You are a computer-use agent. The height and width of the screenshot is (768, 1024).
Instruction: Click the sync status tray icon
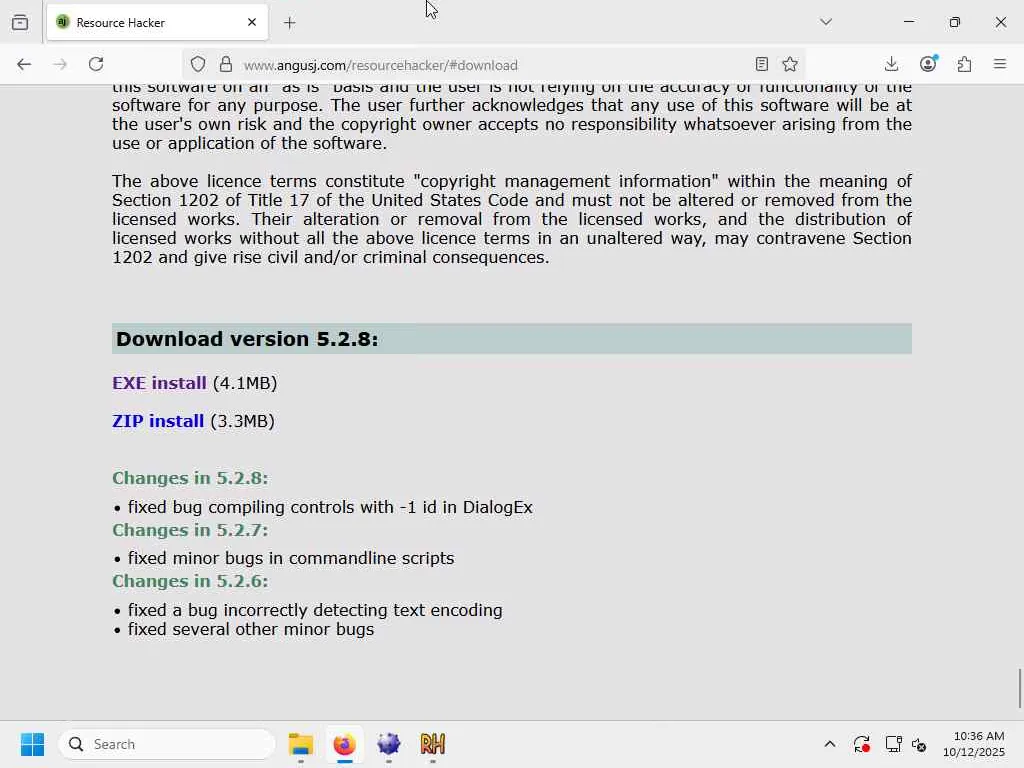(x=861, y=744)
